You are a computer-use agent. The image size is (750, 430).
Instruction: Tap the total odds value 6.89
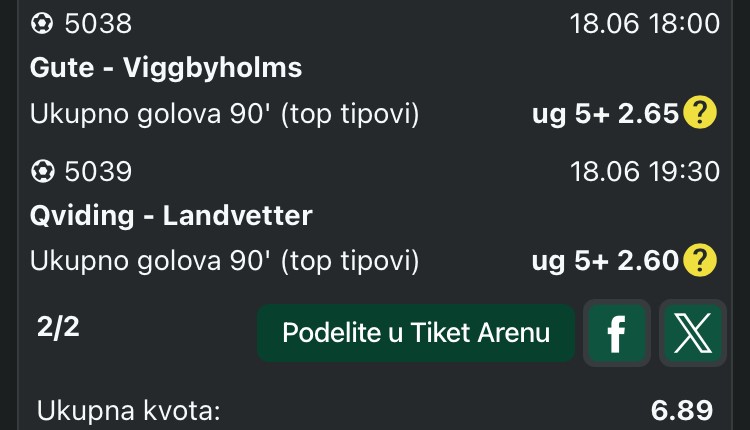point(682,410)
